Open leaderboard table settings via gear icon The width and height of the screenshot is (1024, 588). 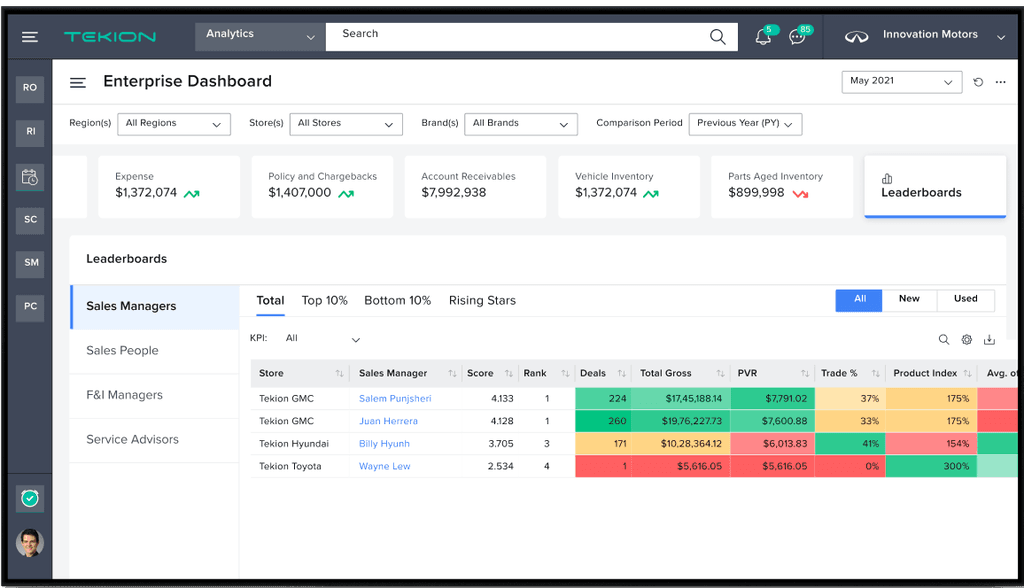(966, 340)
